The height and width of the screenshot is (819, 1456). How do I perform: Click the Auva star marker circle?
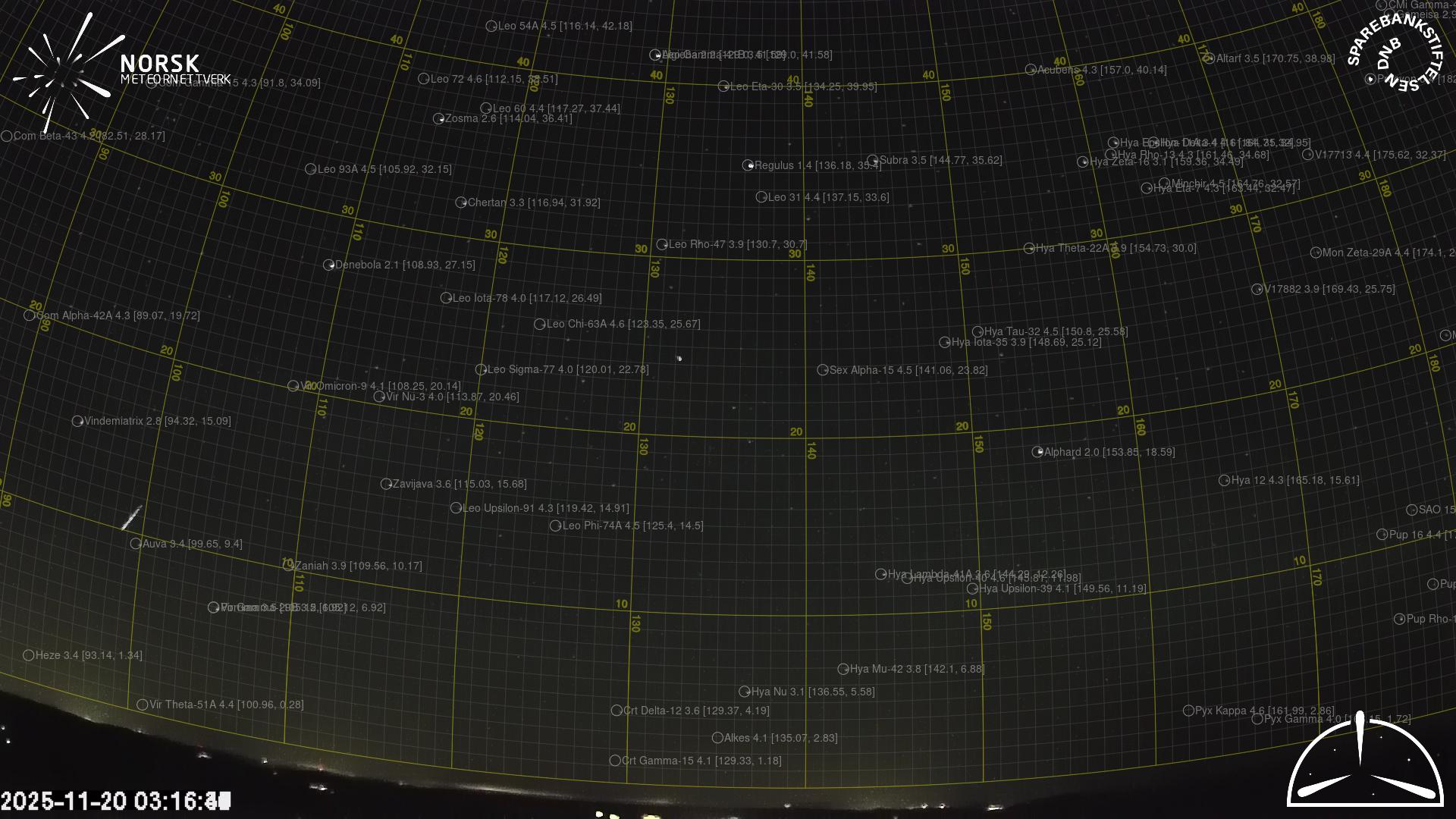(x=135, y=544)
